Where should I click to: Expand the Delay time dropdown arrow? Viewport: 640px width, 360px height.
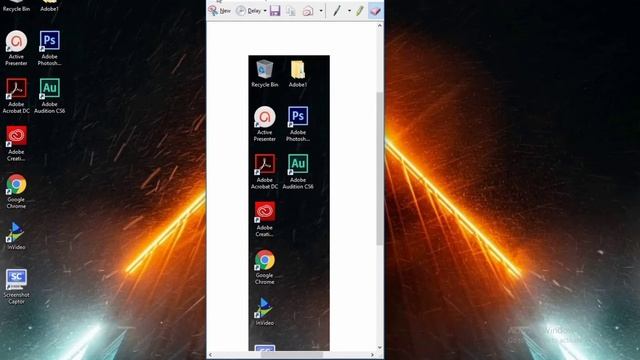[265, 11]
